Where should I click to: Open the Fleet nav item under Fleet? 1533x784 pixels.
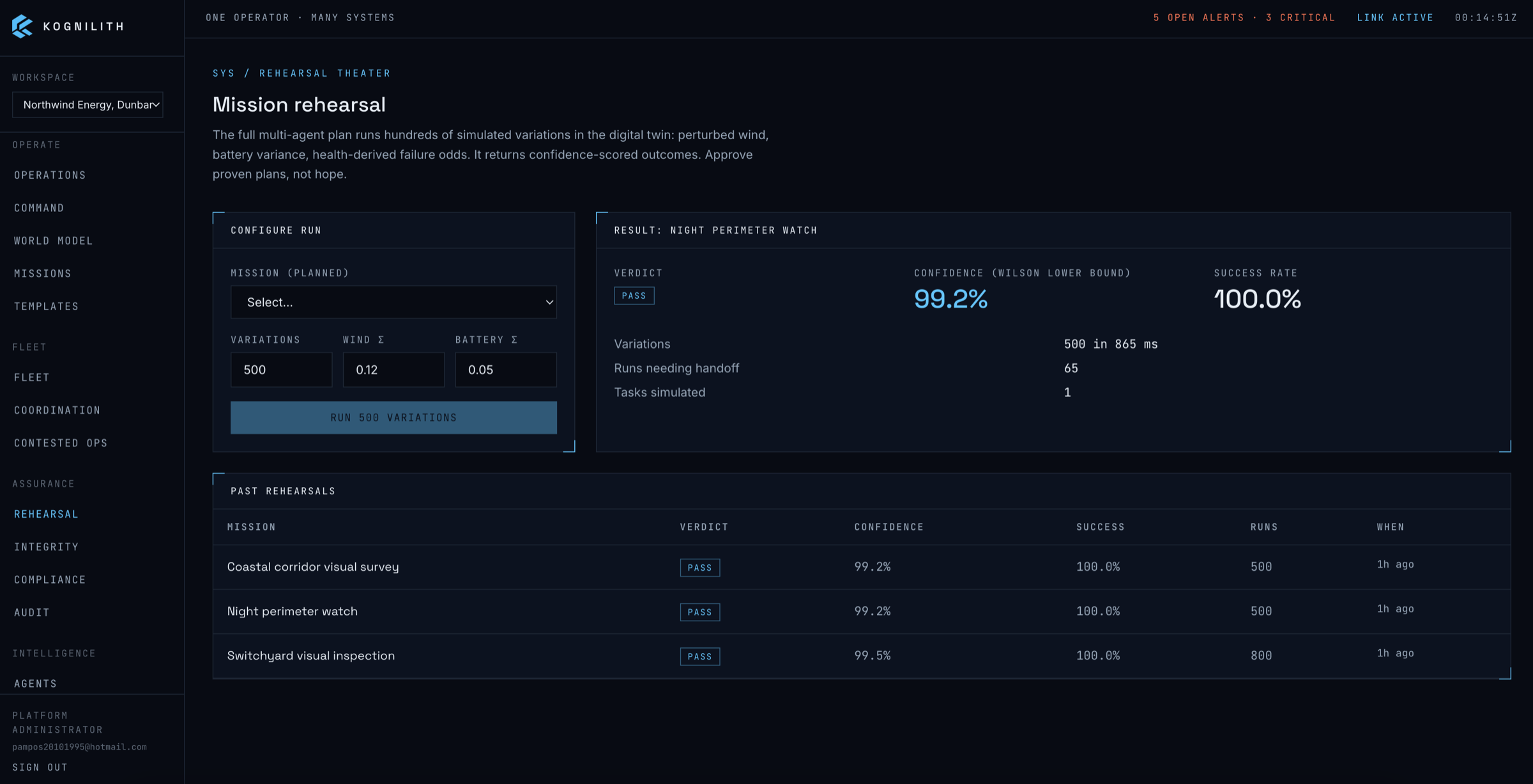coord(32,377)
